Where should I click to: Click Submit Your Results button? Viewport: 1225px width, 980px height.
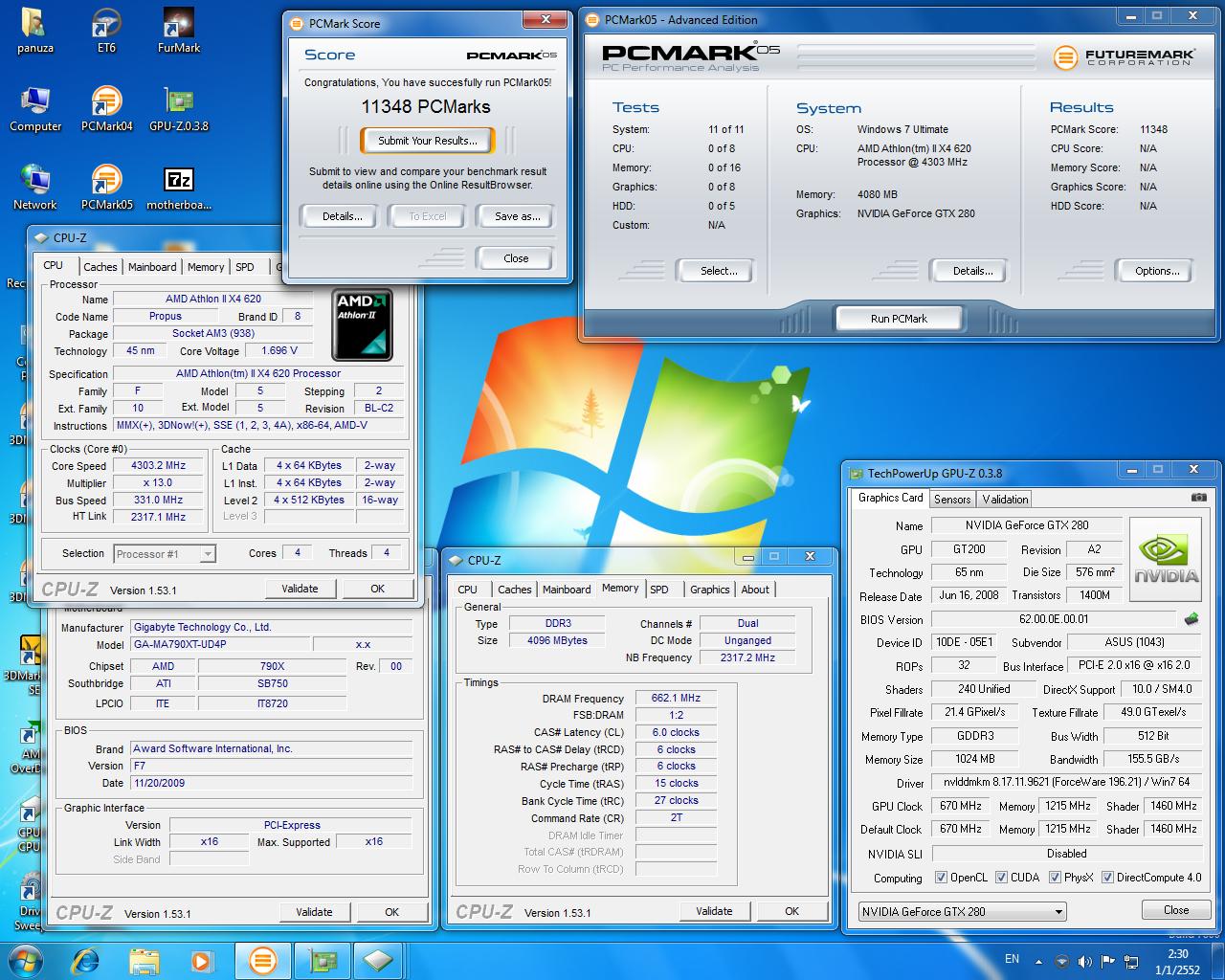pos(427,141)
